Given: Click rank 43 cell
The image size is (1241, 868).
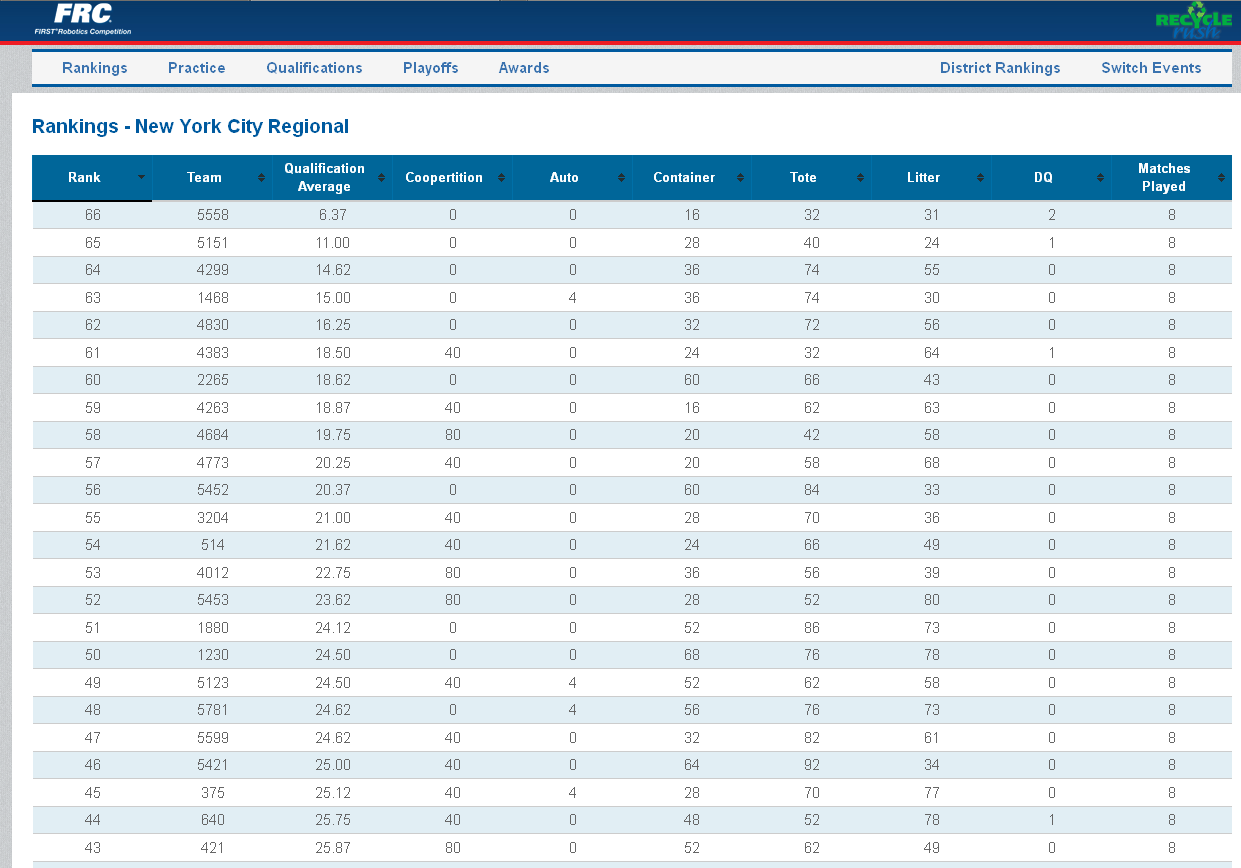Looking at the screenshot, I should coord(92,848).
